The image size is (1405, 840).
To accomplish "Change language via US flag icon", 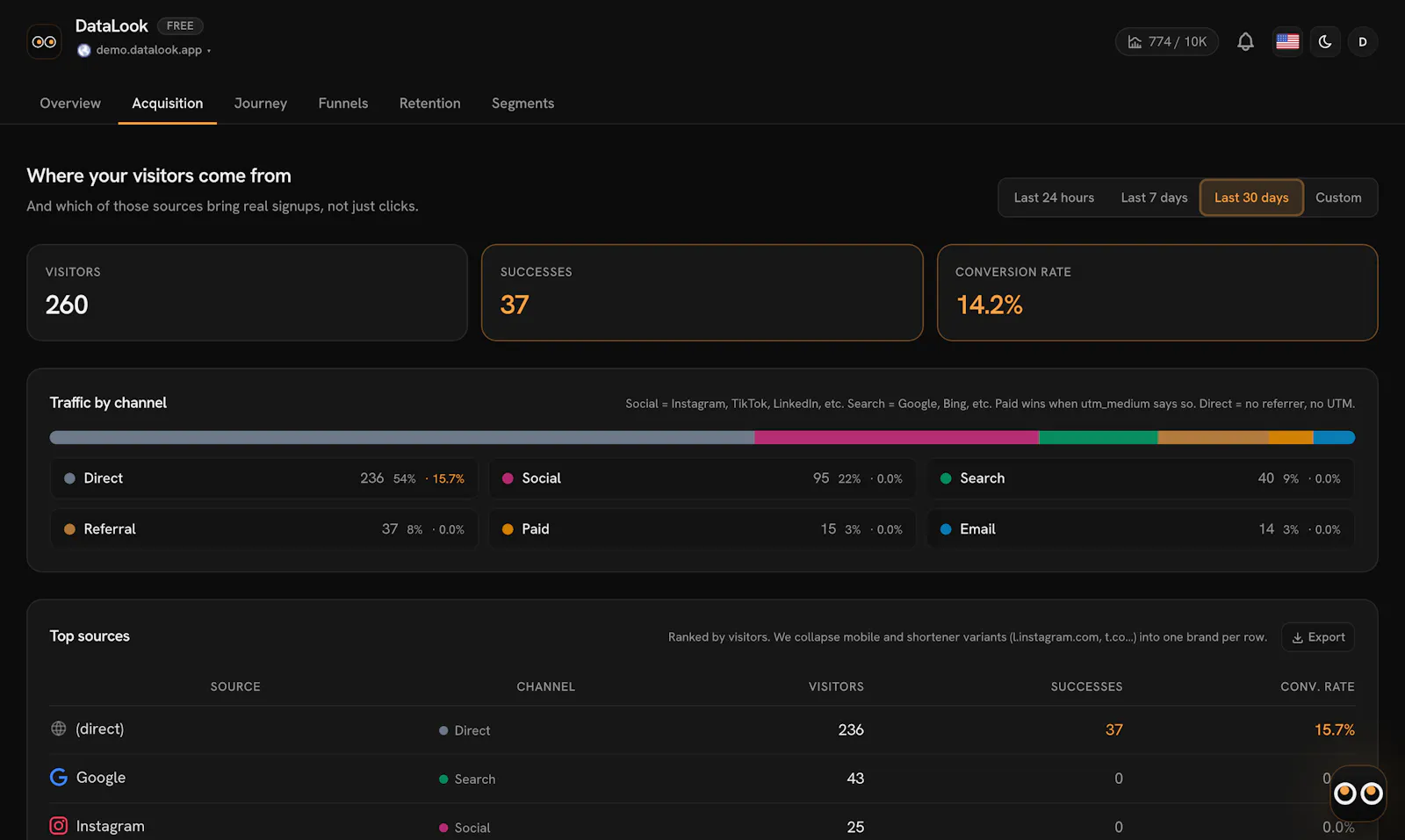I will (x=1287, y=41).
